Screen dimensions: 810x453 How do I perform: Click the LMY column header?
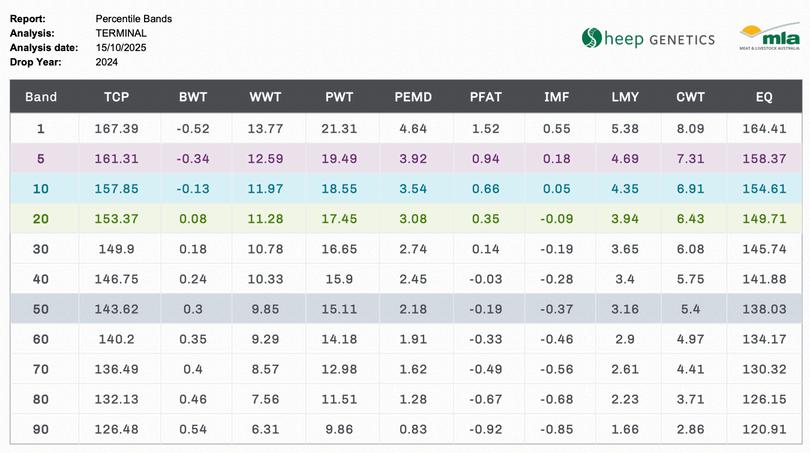click(625, 97)
